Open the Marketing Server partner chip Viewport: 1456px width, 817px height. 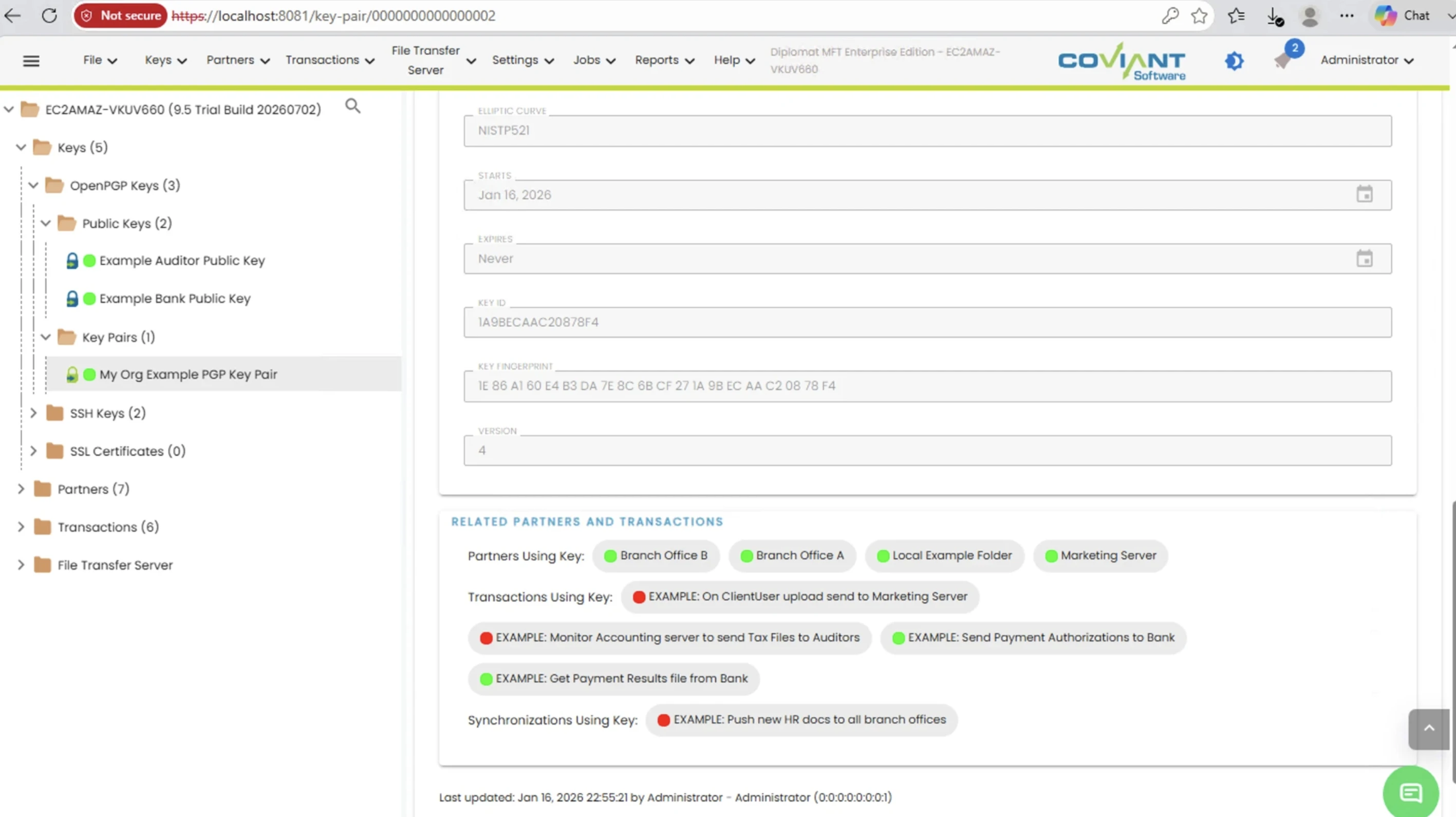1101,556
